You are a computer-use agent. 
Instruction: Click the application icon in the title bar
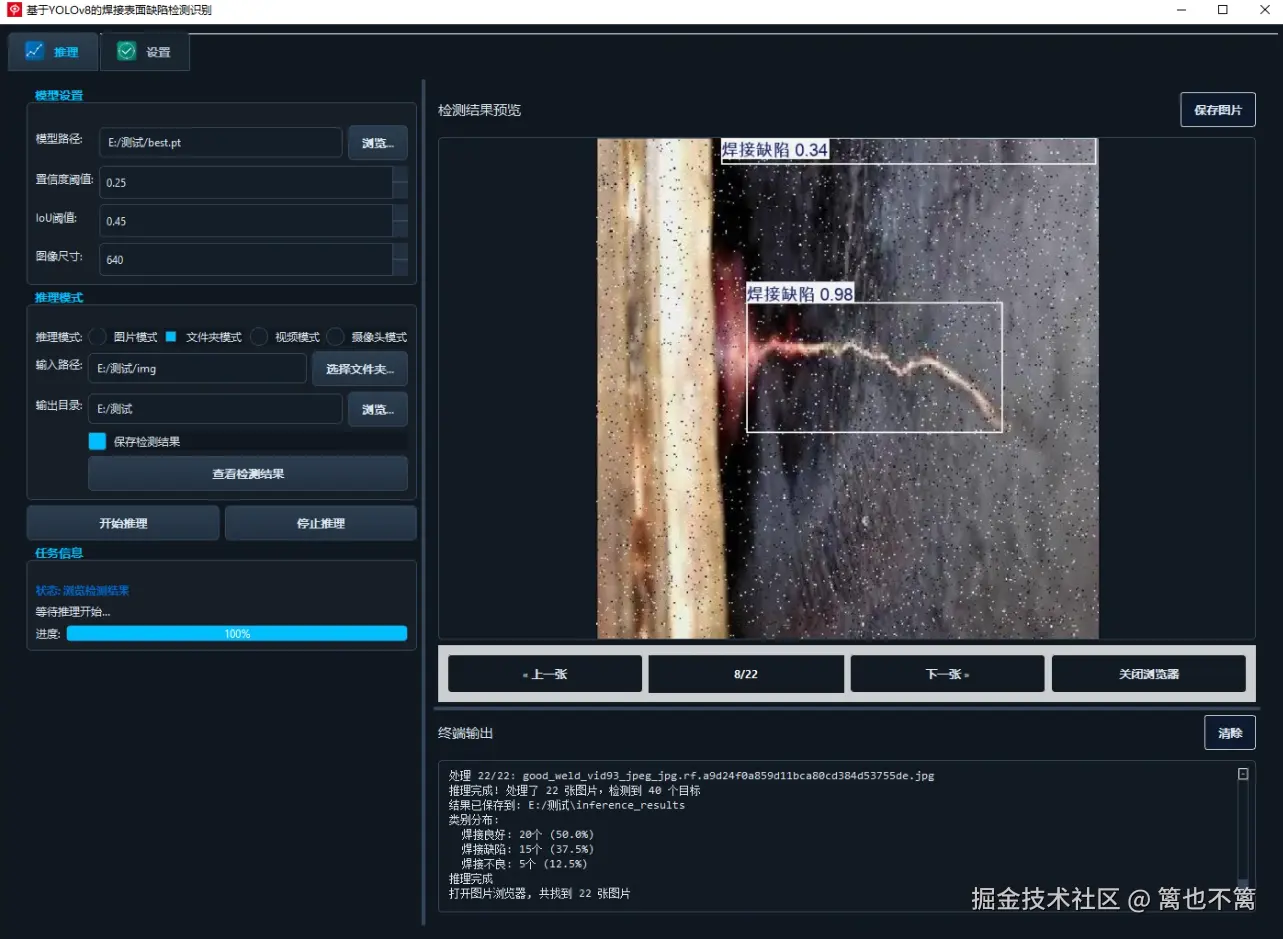tap(12, 10)
